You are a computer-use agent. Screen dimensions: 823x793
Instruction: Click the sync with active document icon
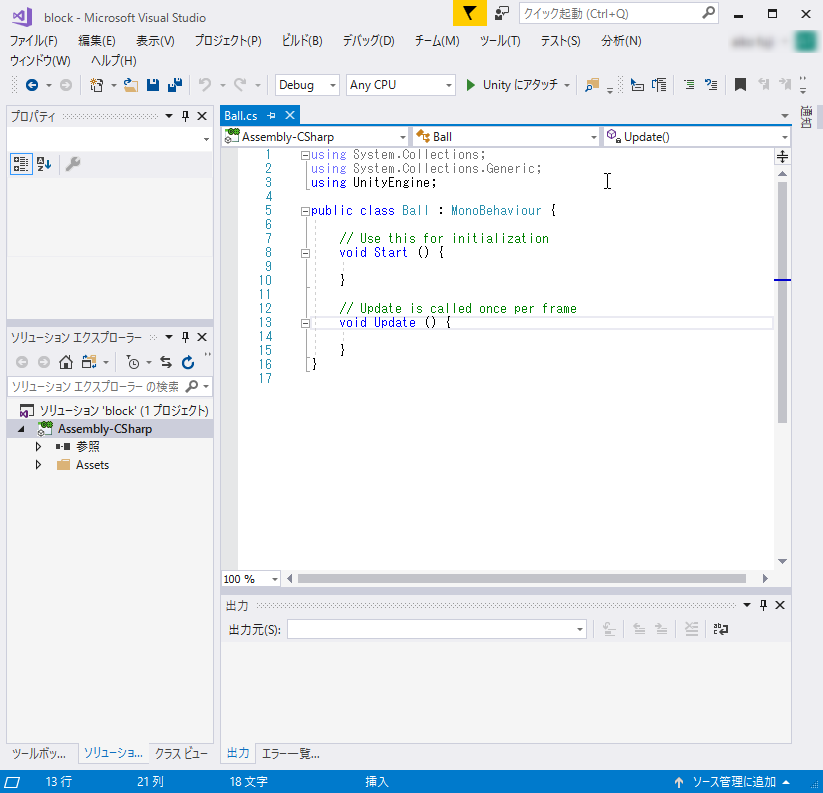click(x=166, y=362)
